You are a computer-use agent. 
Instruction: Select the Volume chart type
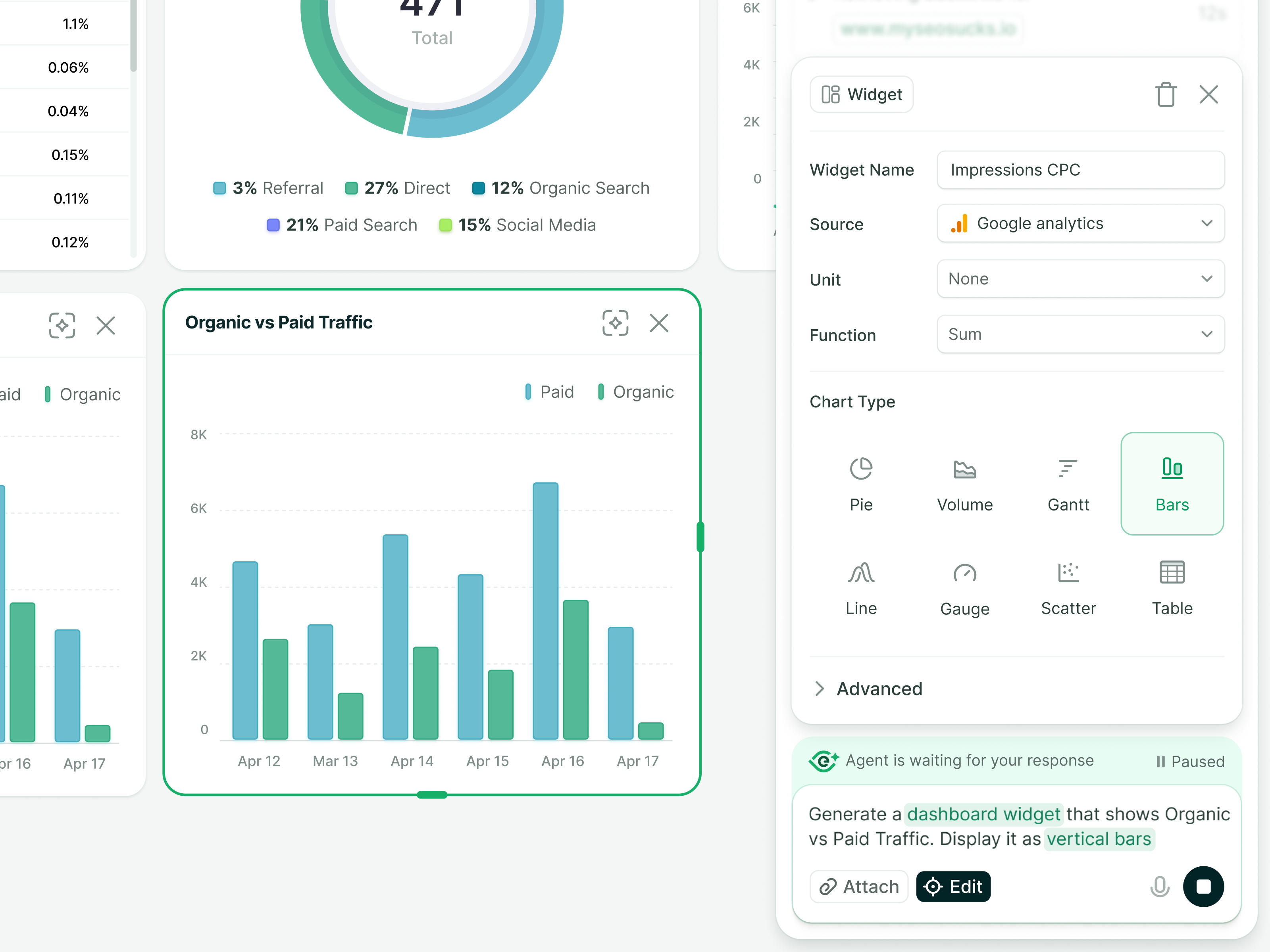[x=964, y=484]
